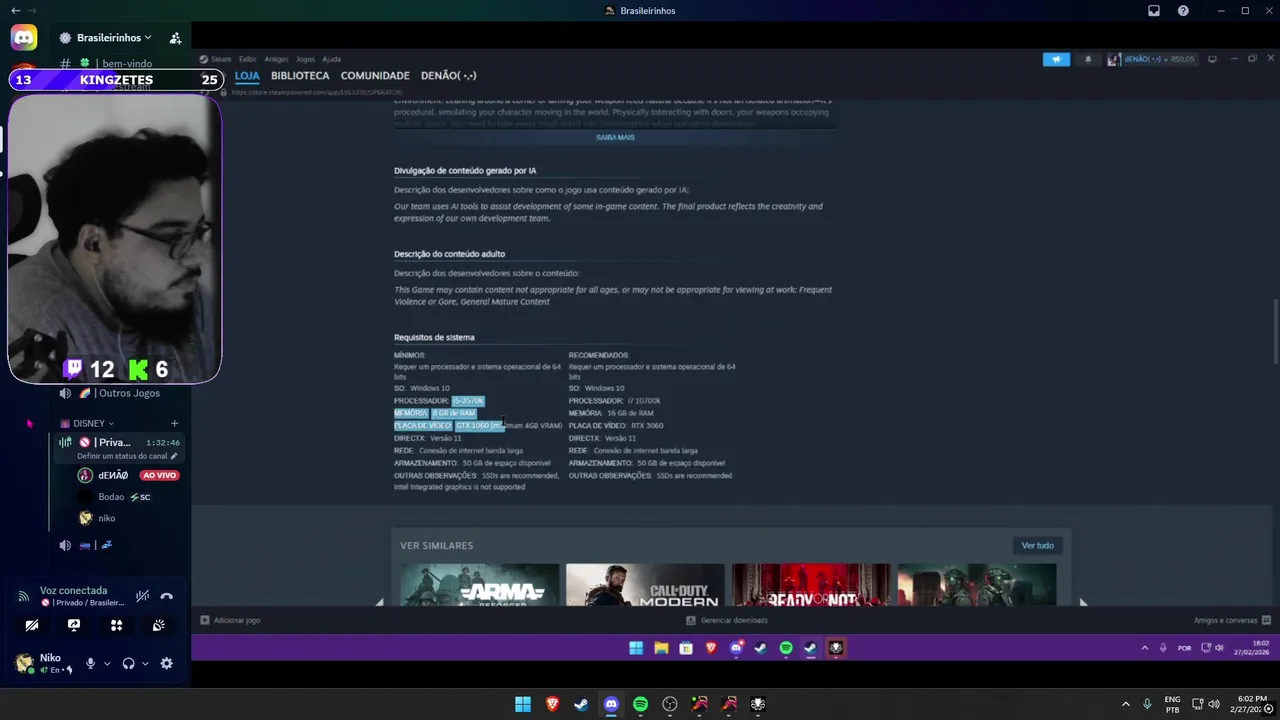Open Discord user settings gear
The width and height of the screenshot is (1280, 720).
[167, 663]
